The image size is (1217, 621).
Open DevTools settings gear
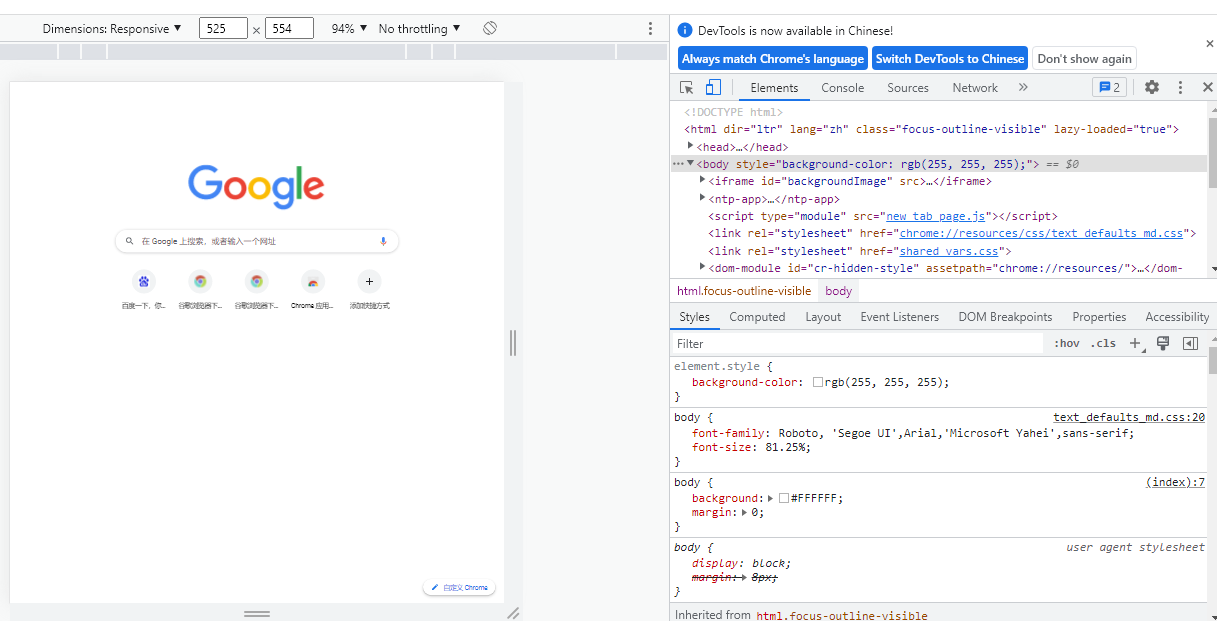coord(1152,87)
